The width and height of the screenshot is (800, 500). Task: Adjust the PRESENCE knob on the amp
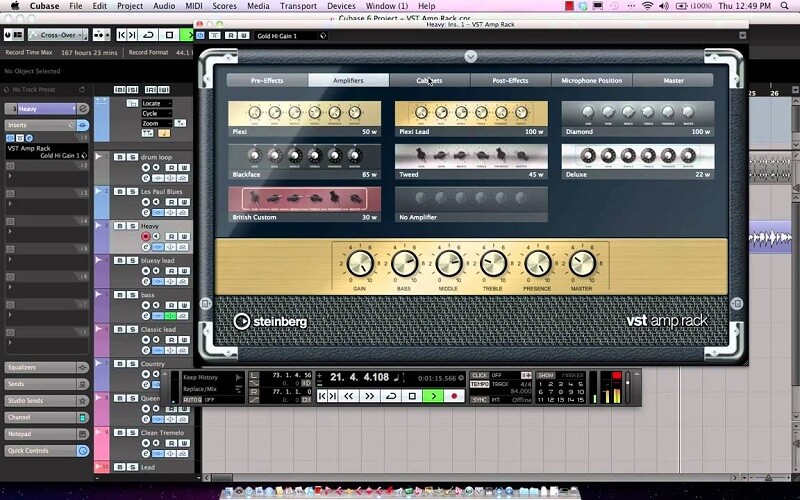[x=537, y=264]
